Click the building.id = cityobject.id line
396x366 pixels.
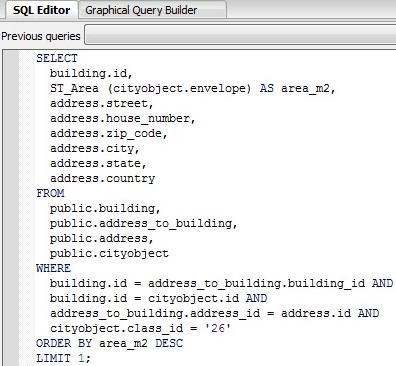click(158, 298)
